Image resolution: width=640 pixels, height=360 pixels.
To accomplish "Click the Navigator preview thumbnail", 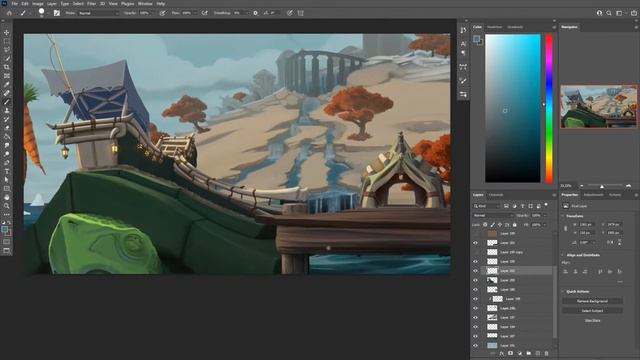I will point(598,107).
